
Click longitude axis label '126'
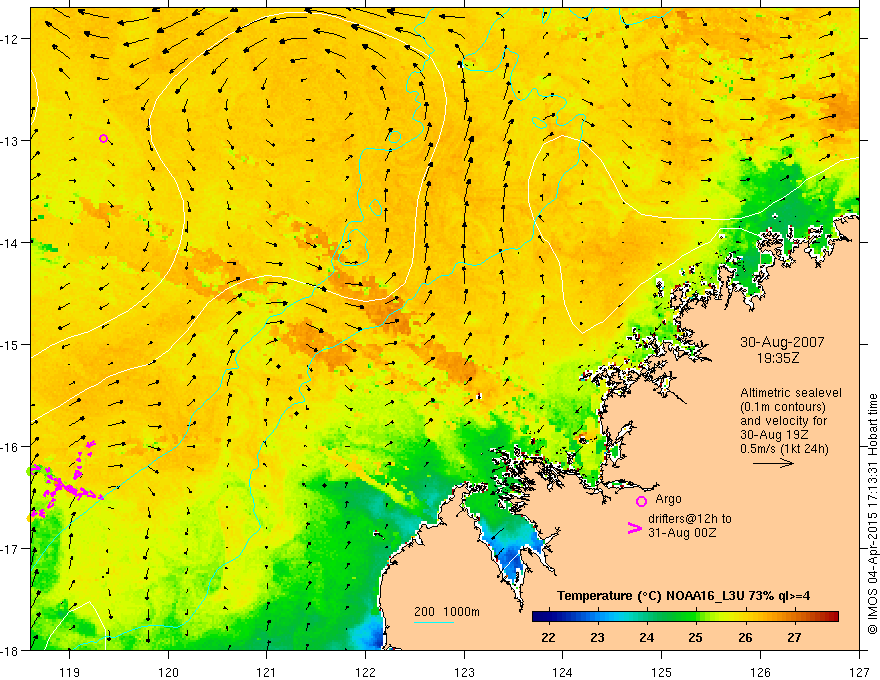click(x=760, y=672)
